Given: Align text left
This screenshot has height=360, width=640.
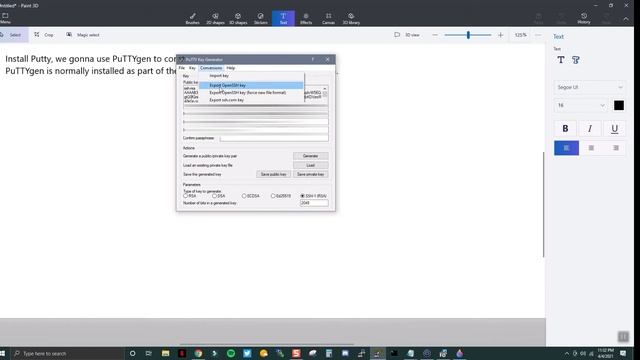Looking at the screenshot, I should 567,148.
